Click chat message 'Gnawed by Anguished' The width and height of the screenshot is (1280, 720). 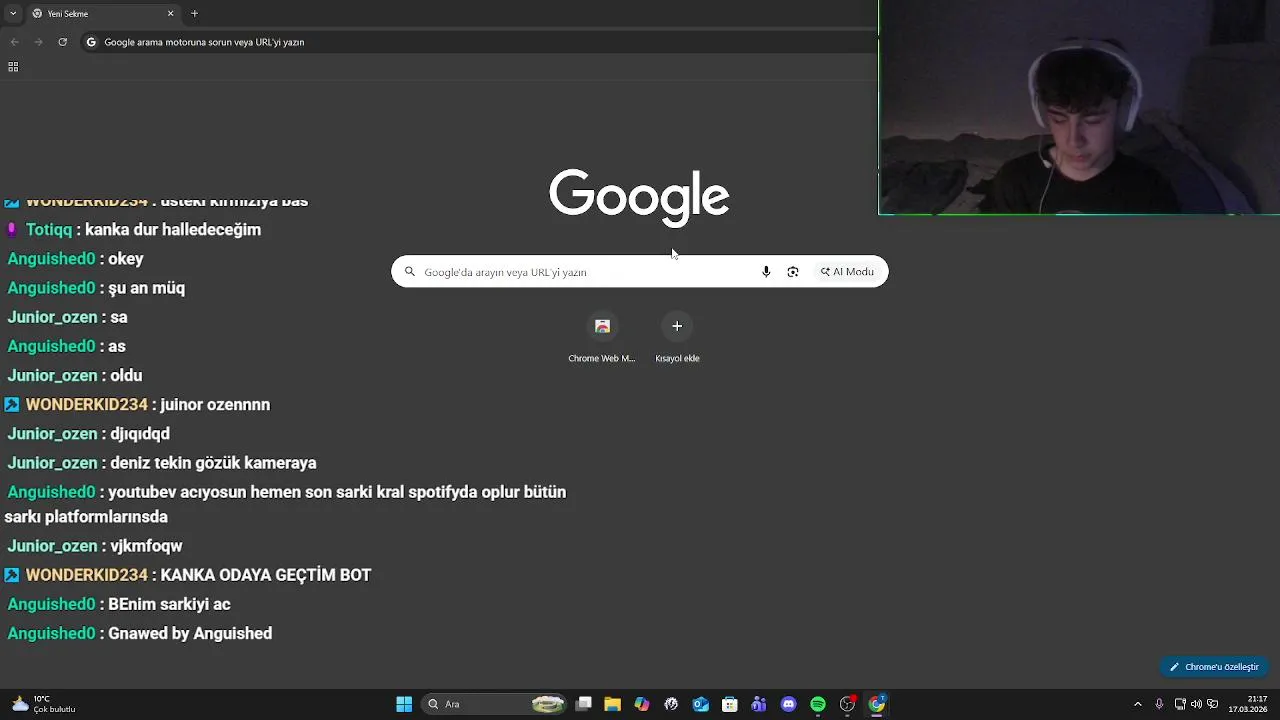[x=190, y=633]
